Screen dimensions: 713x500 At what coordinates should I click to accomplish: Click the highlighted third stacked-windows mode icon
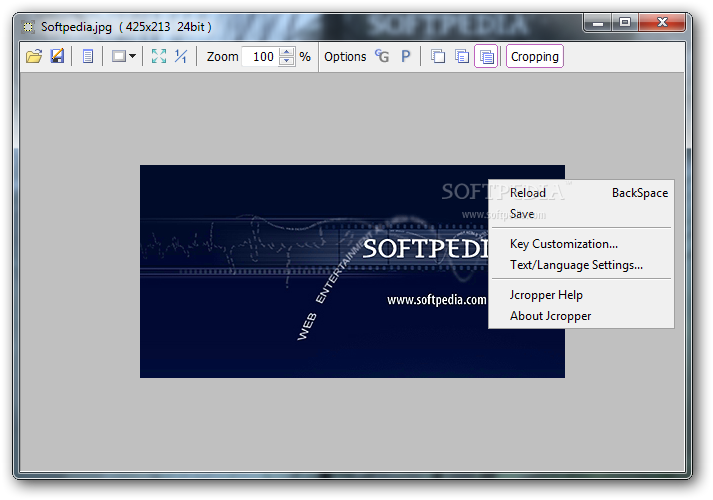tap(486, 56)
